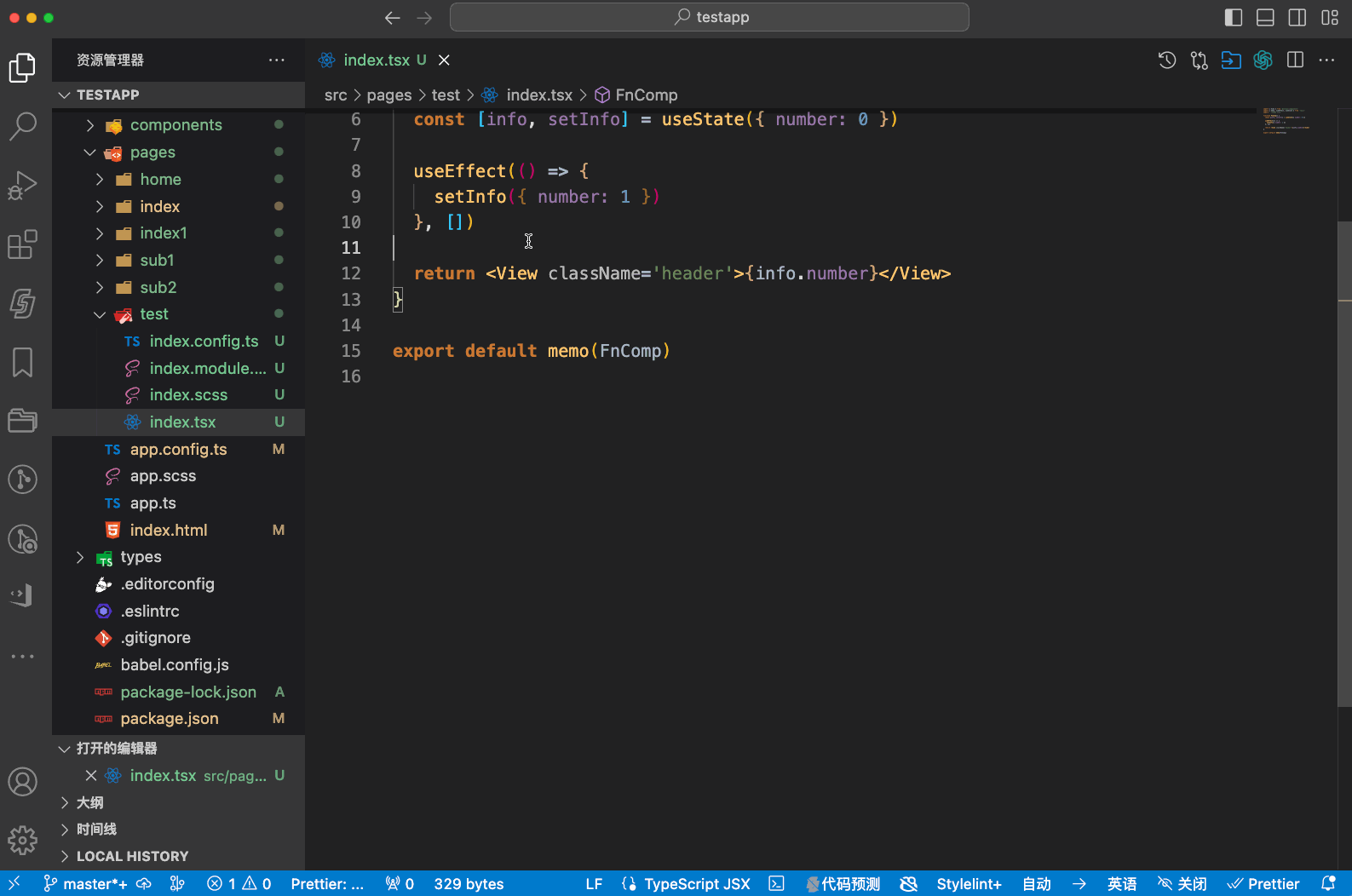Click the compare changes icon in editor toolbar

coord(1200,60)
